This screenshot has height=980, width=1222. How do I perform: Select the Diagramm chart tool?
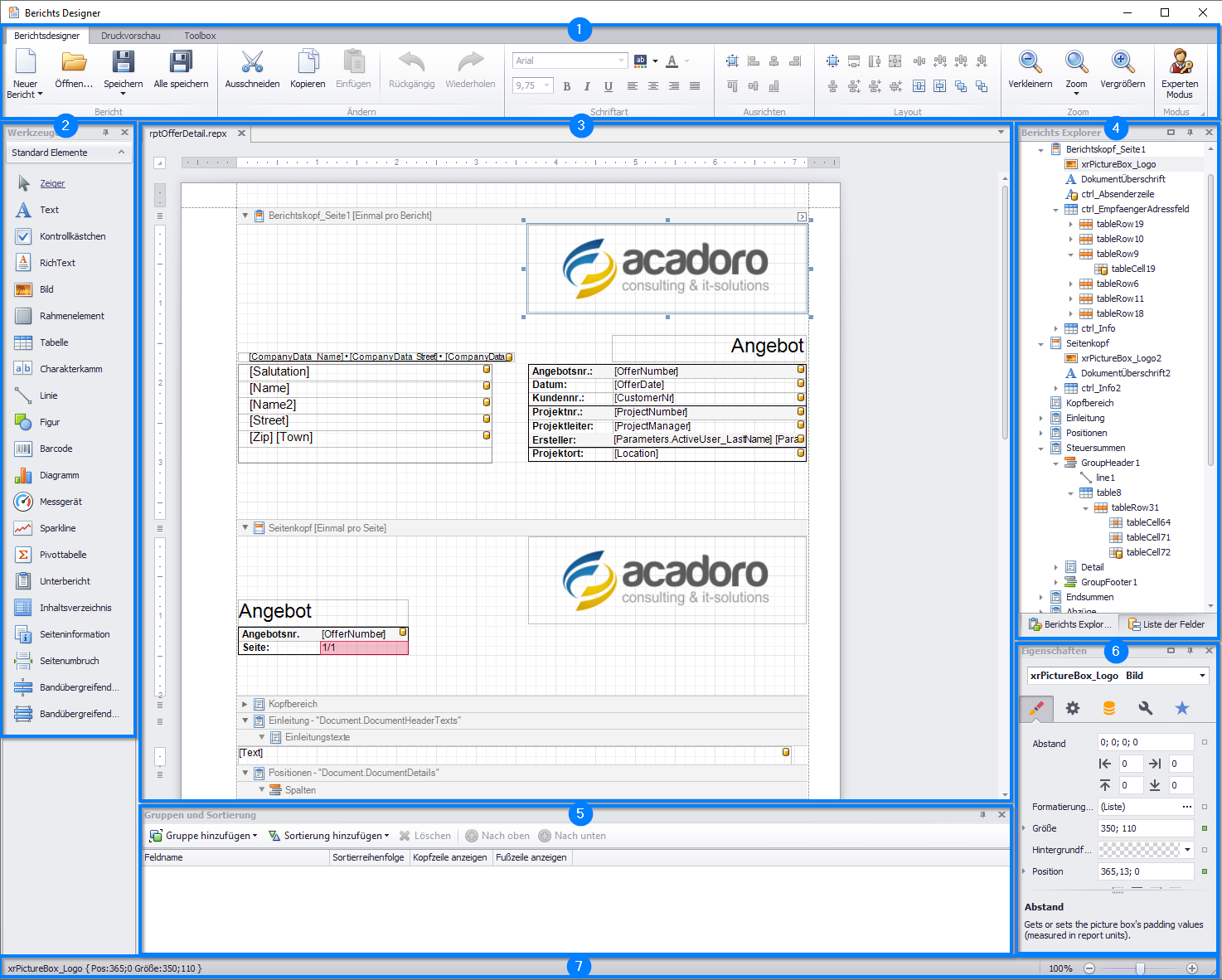[x=59, y=475]
